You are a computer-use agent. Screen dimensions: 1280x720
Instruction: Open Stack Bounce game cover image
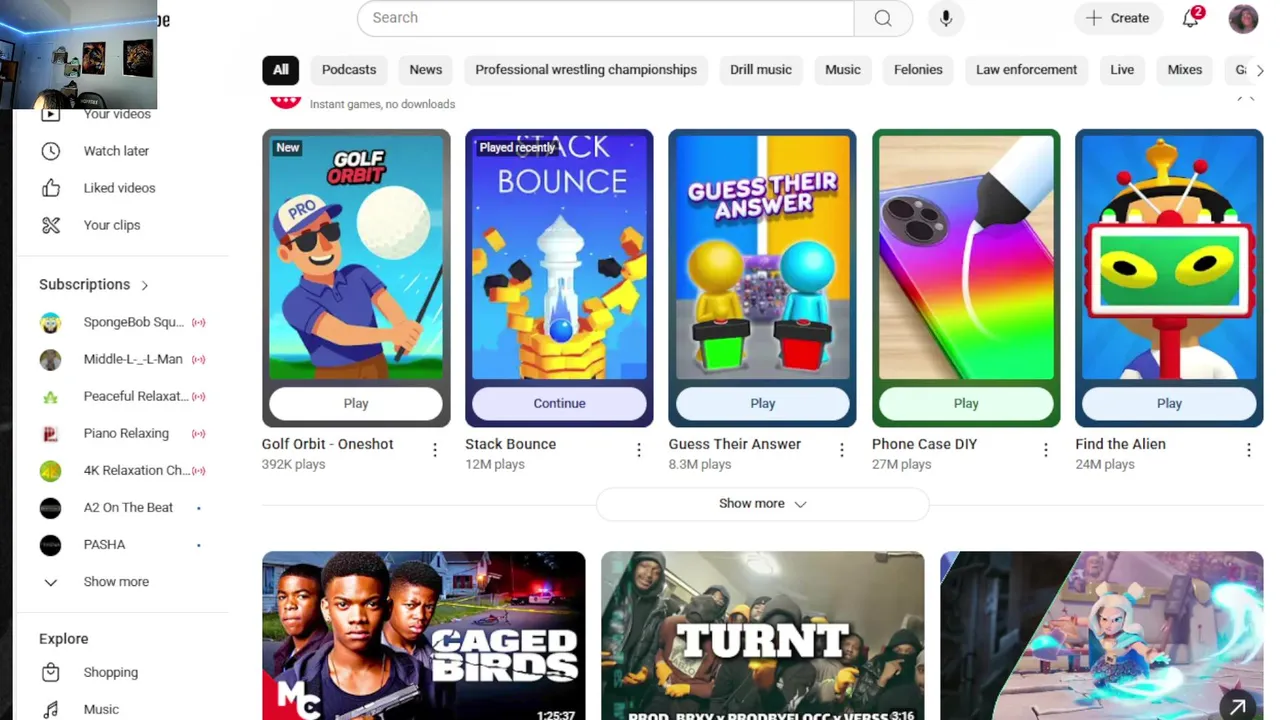559,257
